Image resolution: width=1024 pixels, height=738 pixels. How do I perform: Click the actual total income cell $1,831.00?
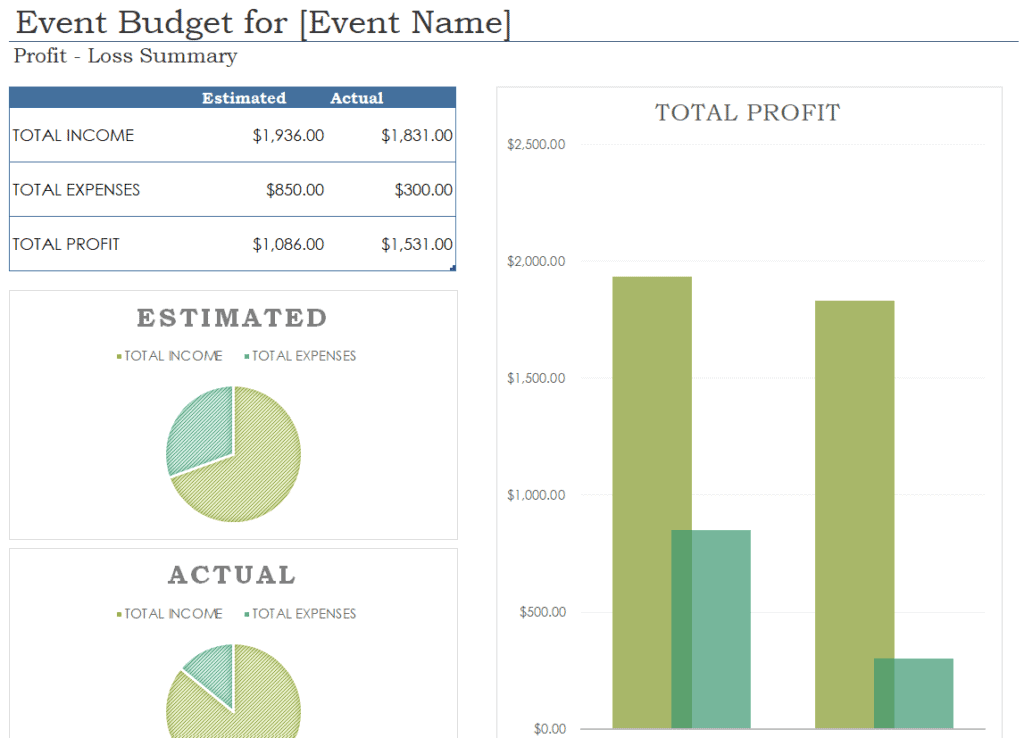pos(417,135)
